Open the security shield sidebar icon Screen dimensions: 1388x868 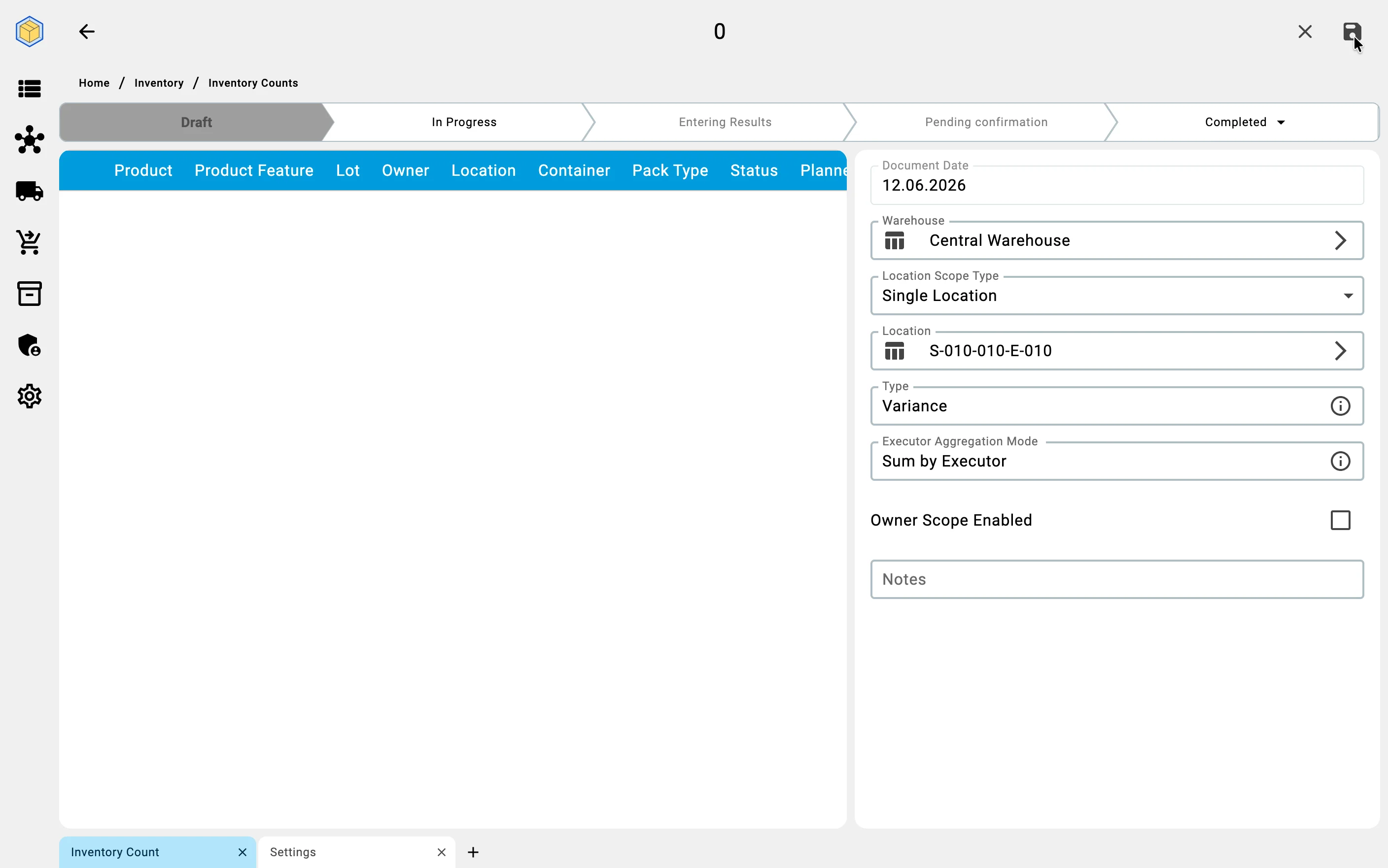(x=29, y=345)
